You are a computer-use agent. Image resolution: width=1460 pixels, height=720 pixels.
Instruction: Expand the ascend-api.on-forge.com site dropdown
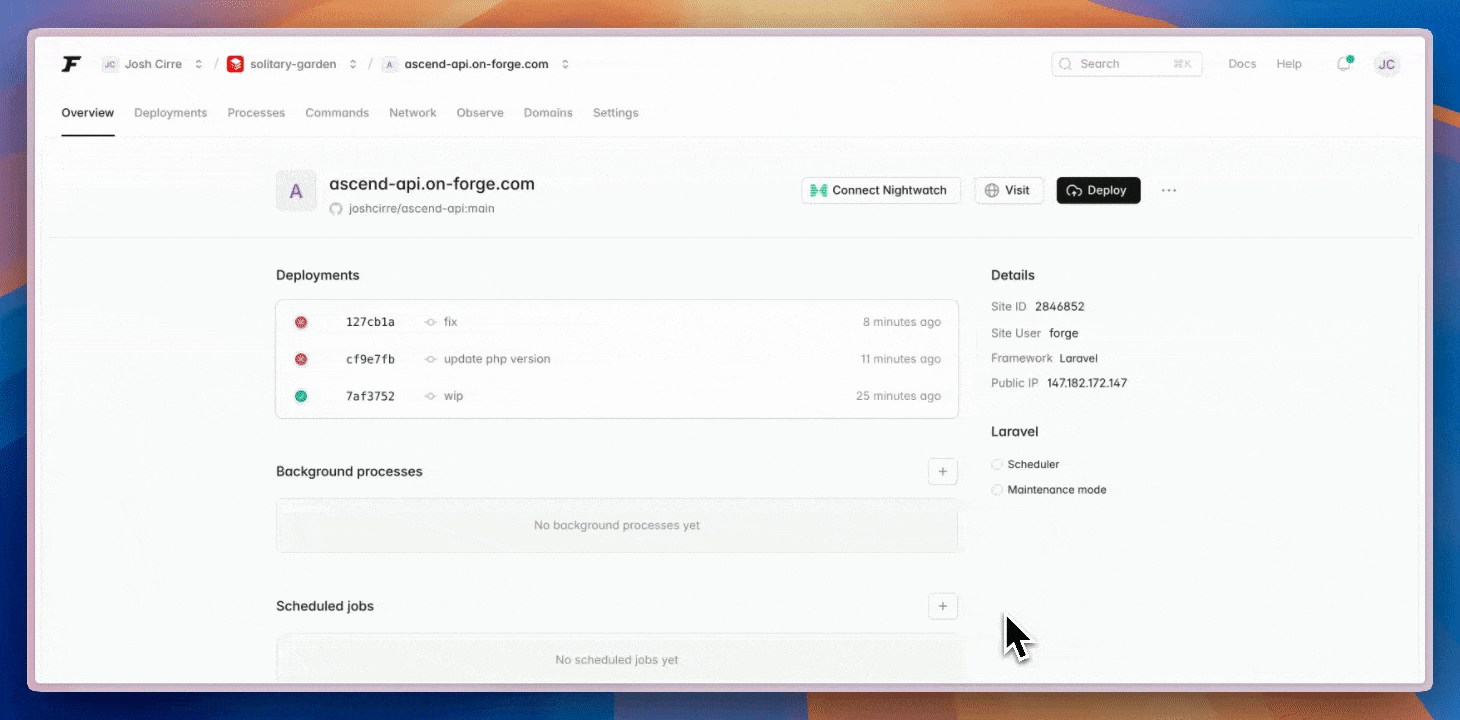pyautogui.click(x=565, y=64)
